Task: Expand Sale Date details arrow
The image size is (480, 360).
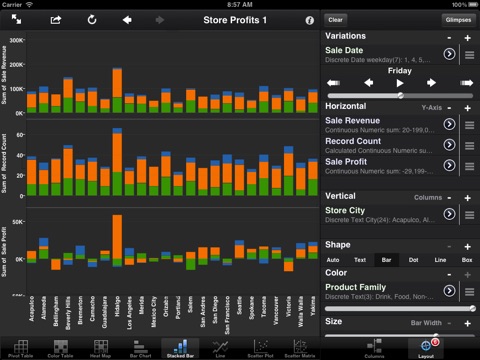Action: 449,54
